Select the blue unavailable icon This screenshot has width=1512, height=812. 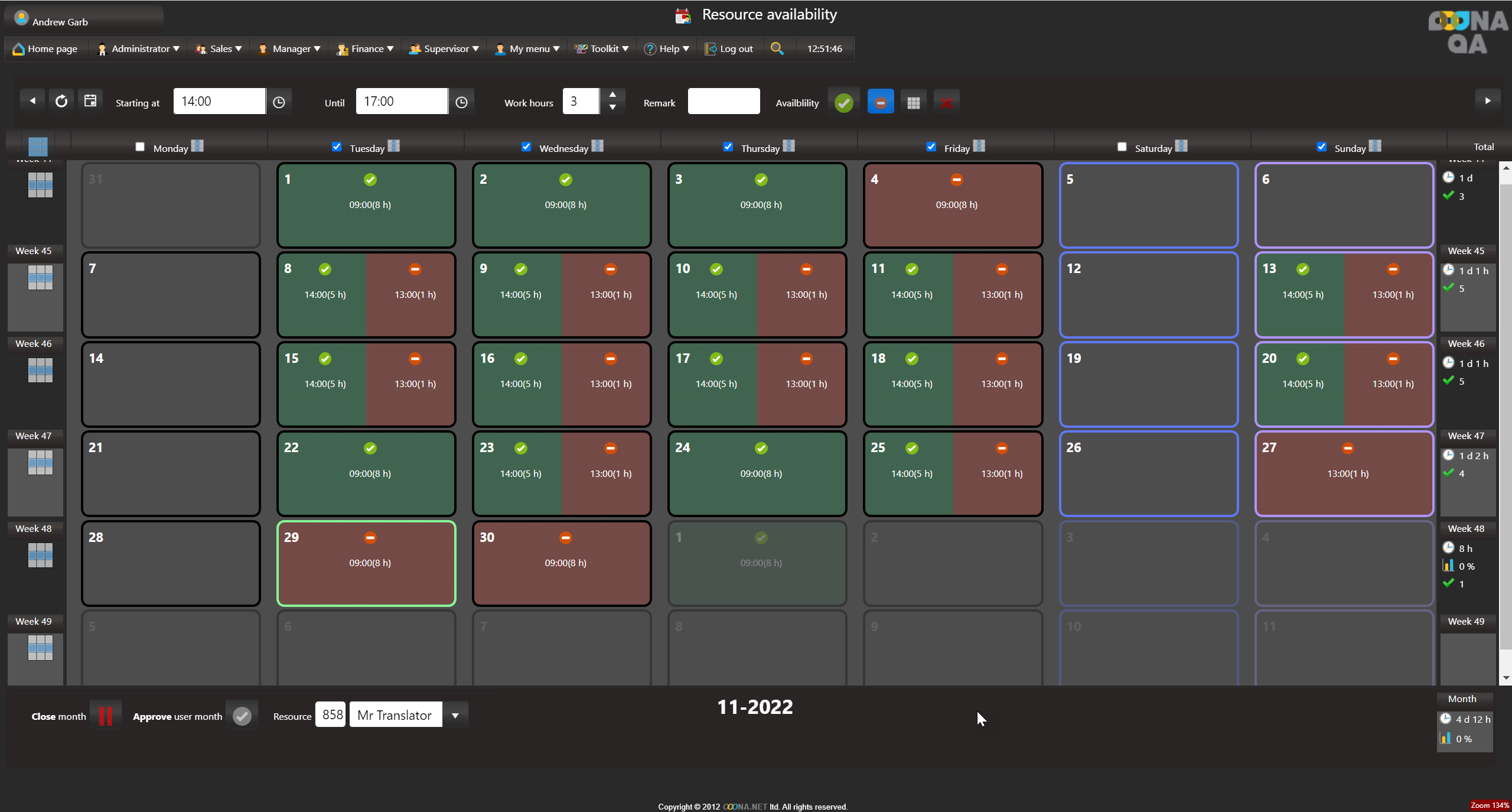(880, 103)
